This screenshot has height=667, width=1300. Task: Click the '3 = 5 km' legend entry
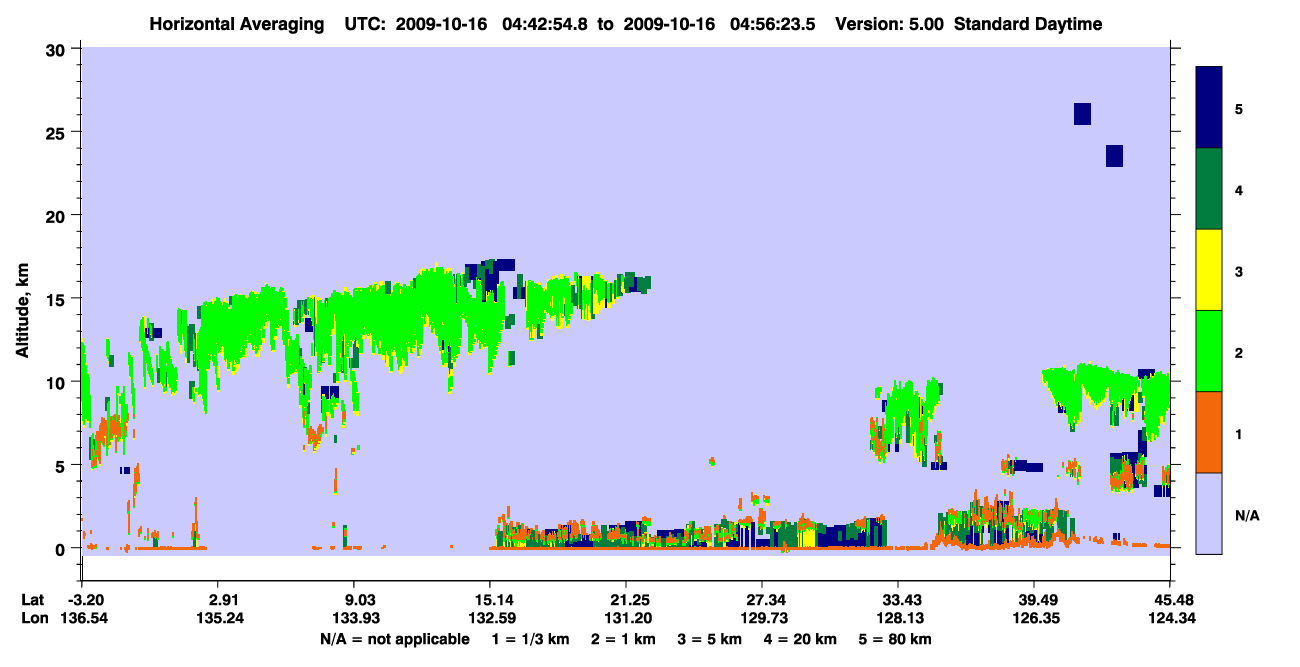[711, 638]
